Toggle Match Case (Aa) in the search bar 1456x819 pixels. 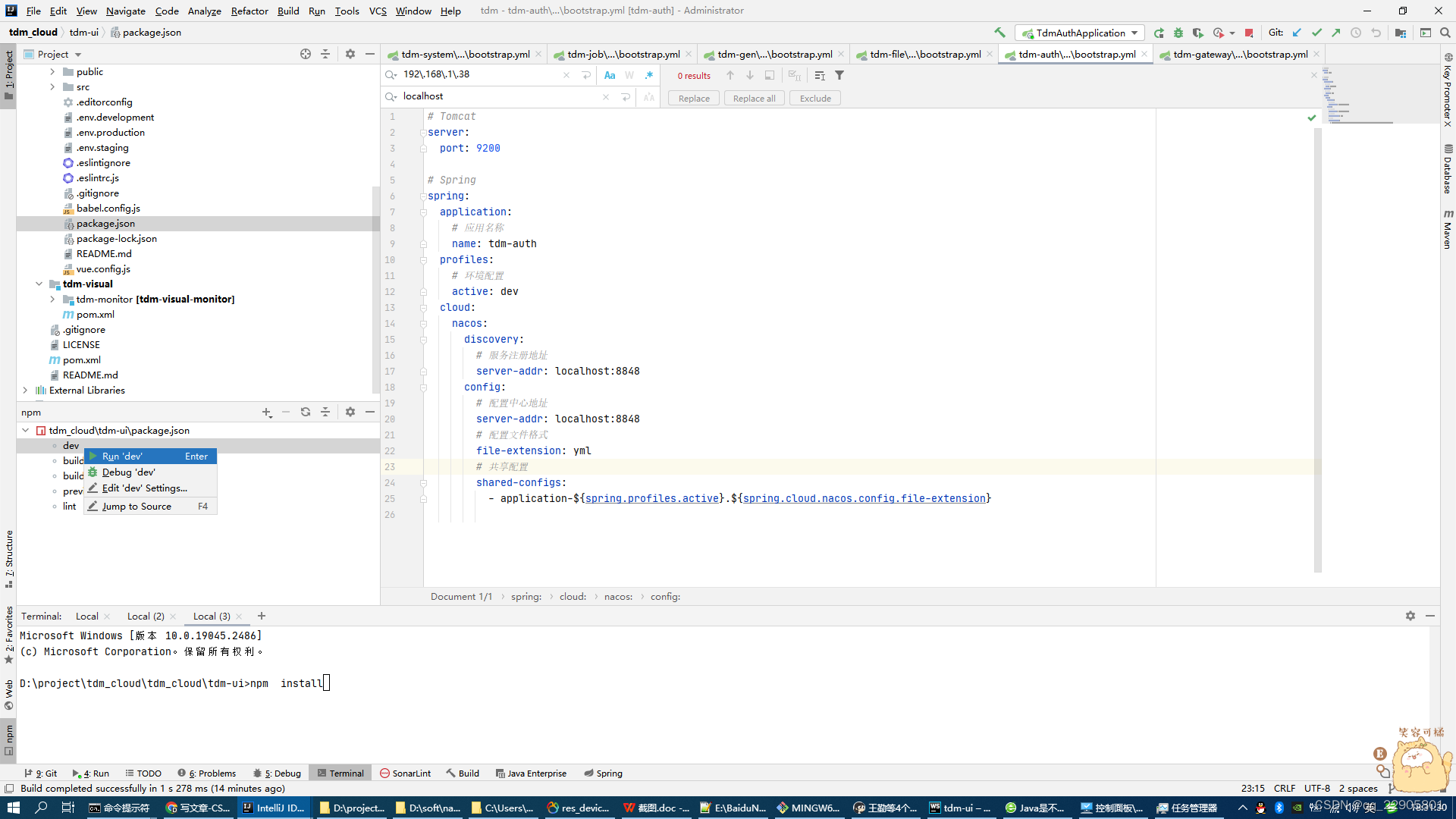pos(610,75)
